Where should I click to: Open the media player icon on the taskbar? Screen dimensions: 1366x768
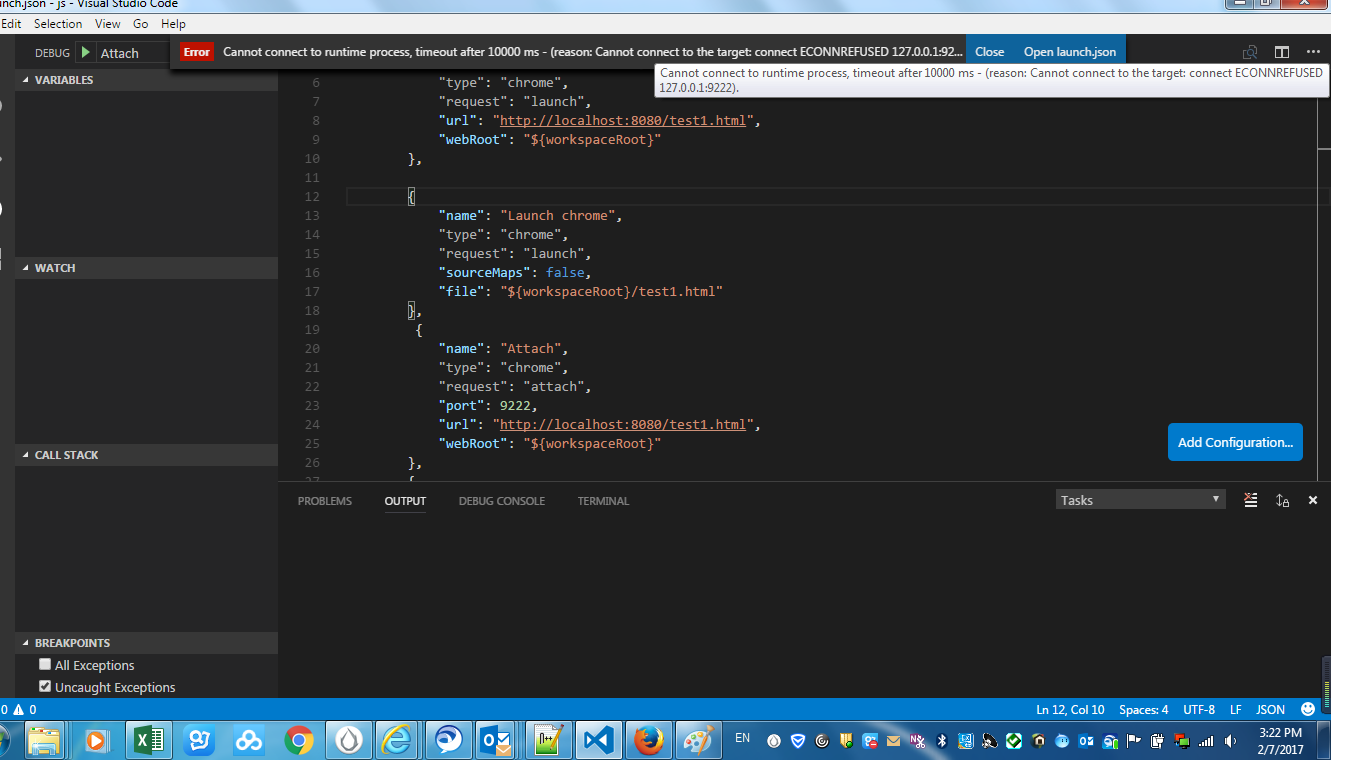point(96,741)
